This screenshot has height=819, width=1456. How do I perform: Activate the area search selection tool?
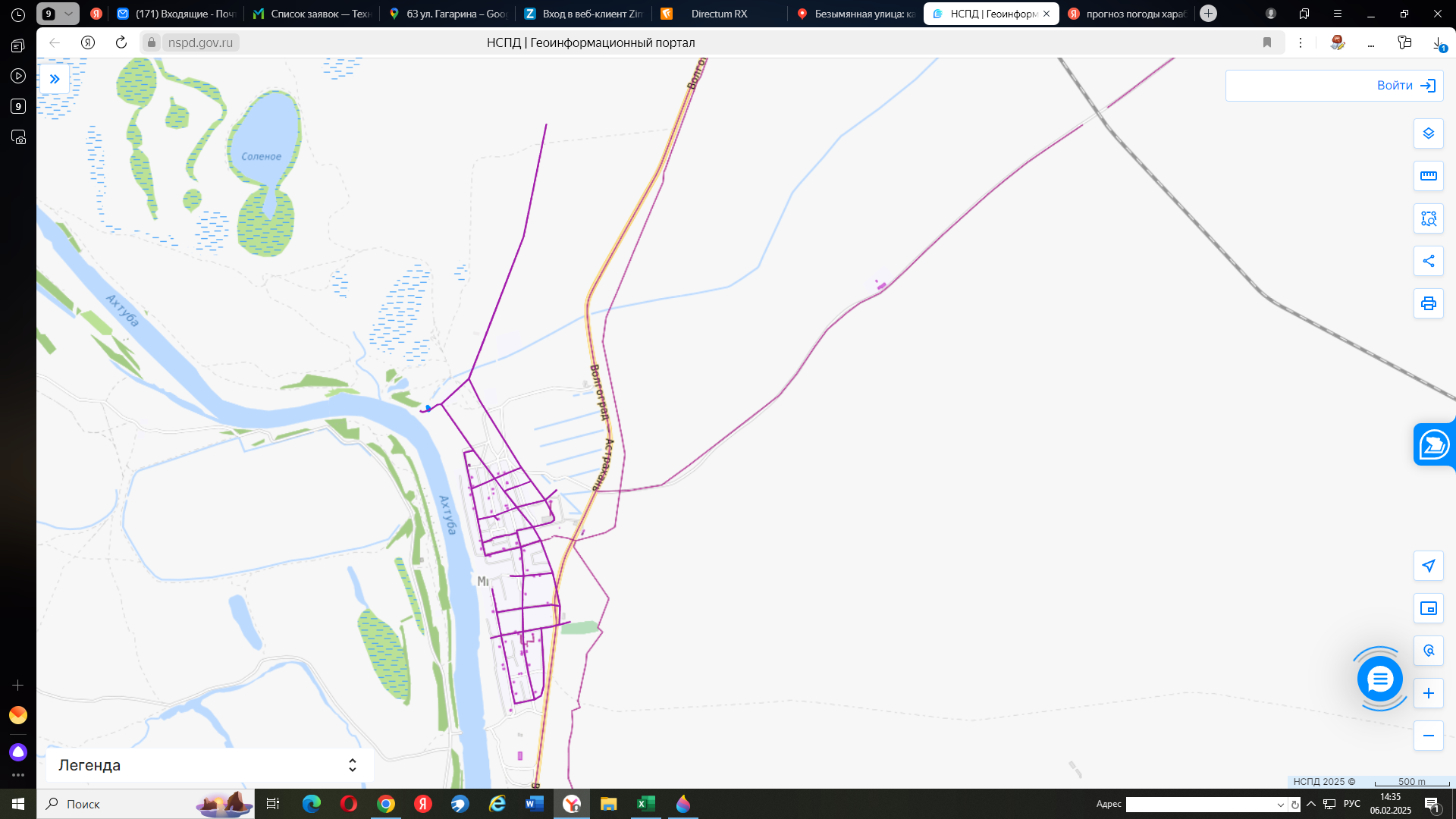click(1428, 218)
